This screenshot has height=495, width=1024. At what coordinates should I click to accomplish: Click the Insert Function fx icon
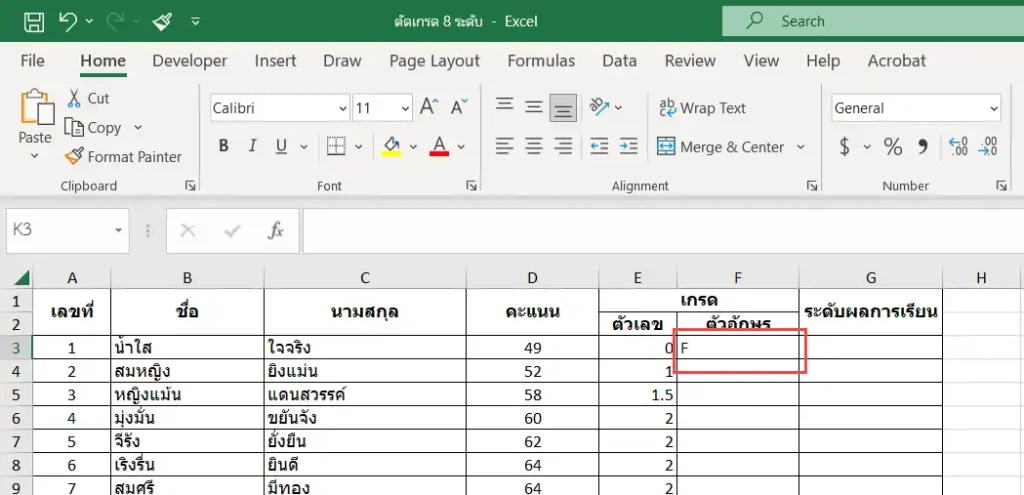tap(276, 231)
